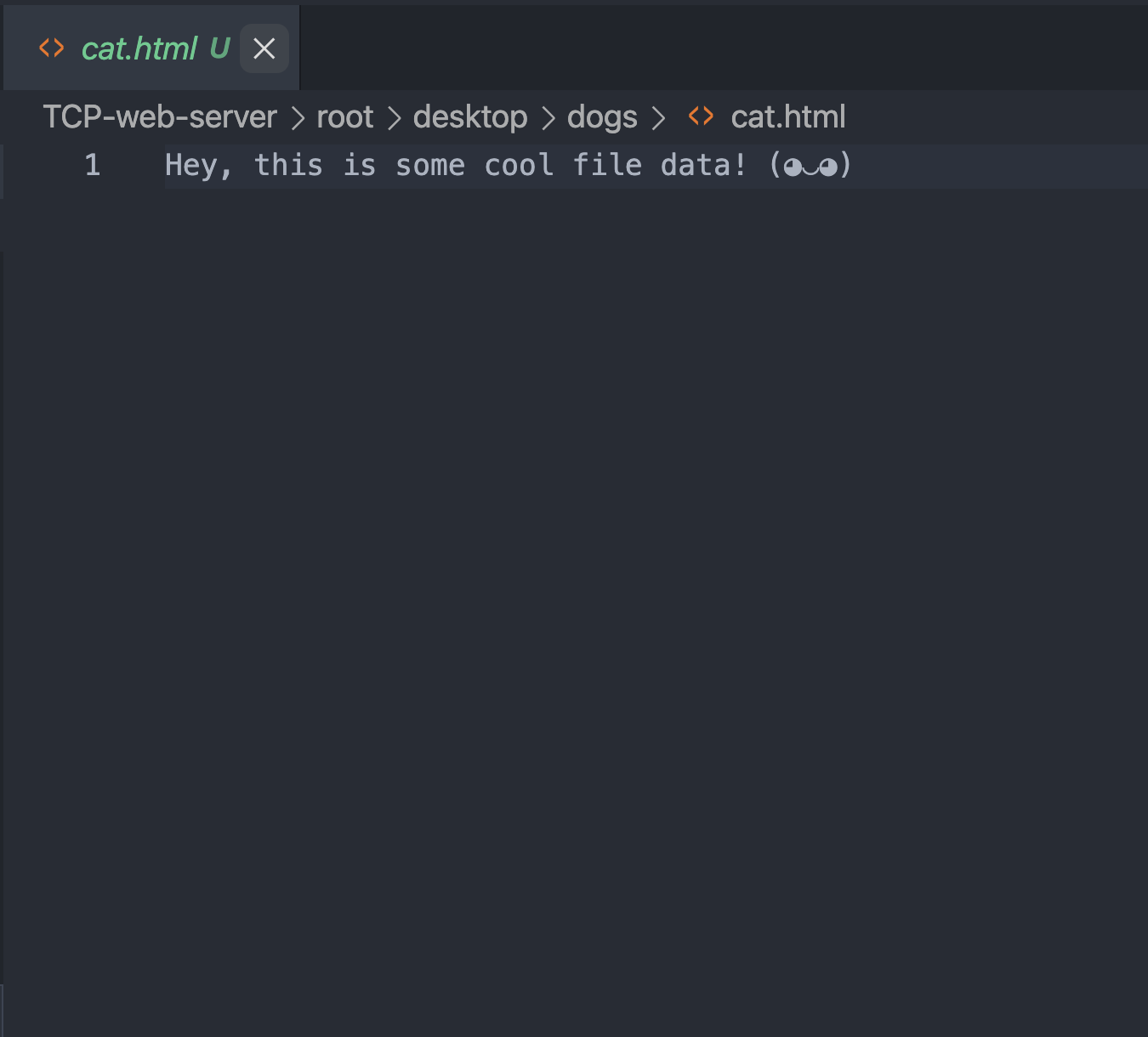This screenshot has width=1148, height=1037.
Task: Click the HTML file icon in the tab
Action: point(52,48)
